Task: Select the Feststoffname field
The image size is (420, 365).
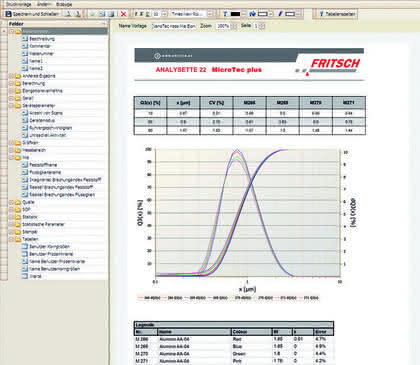Action: [x=43, y=165]
